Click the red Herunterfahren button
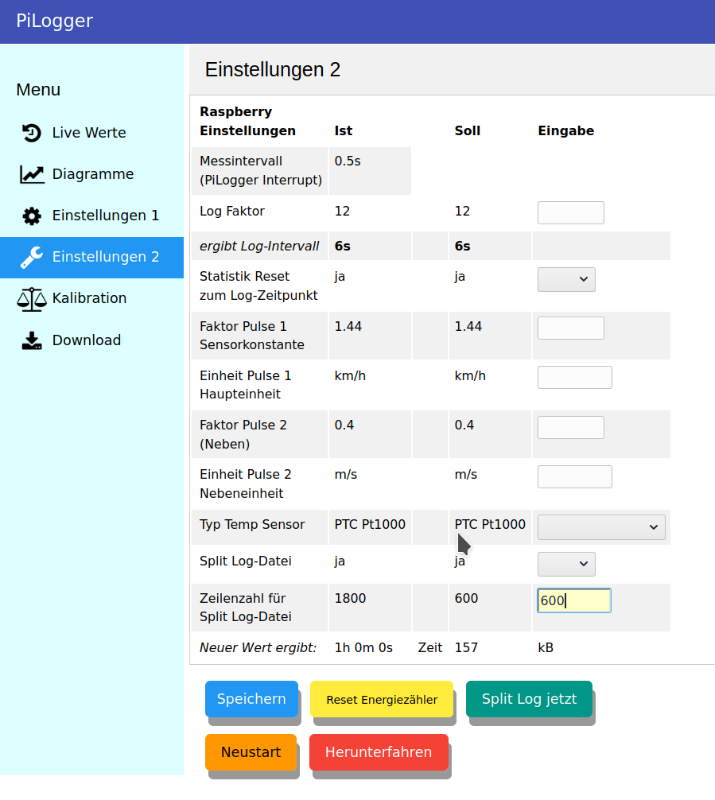 [378, 752]
